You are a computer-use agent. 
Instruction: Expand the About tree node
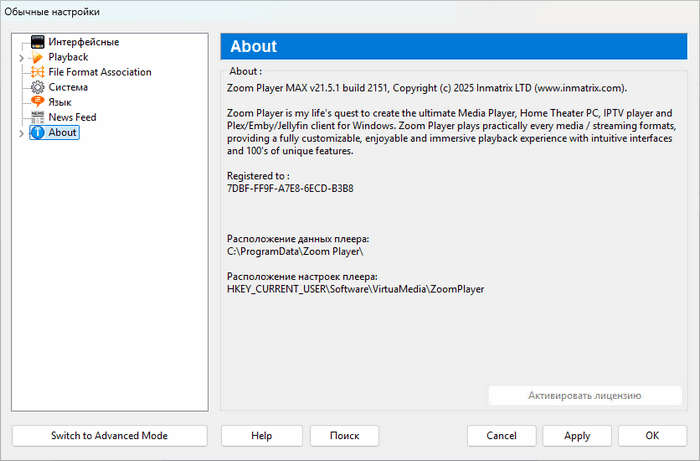pyautogui.click(x=21, y=133)
